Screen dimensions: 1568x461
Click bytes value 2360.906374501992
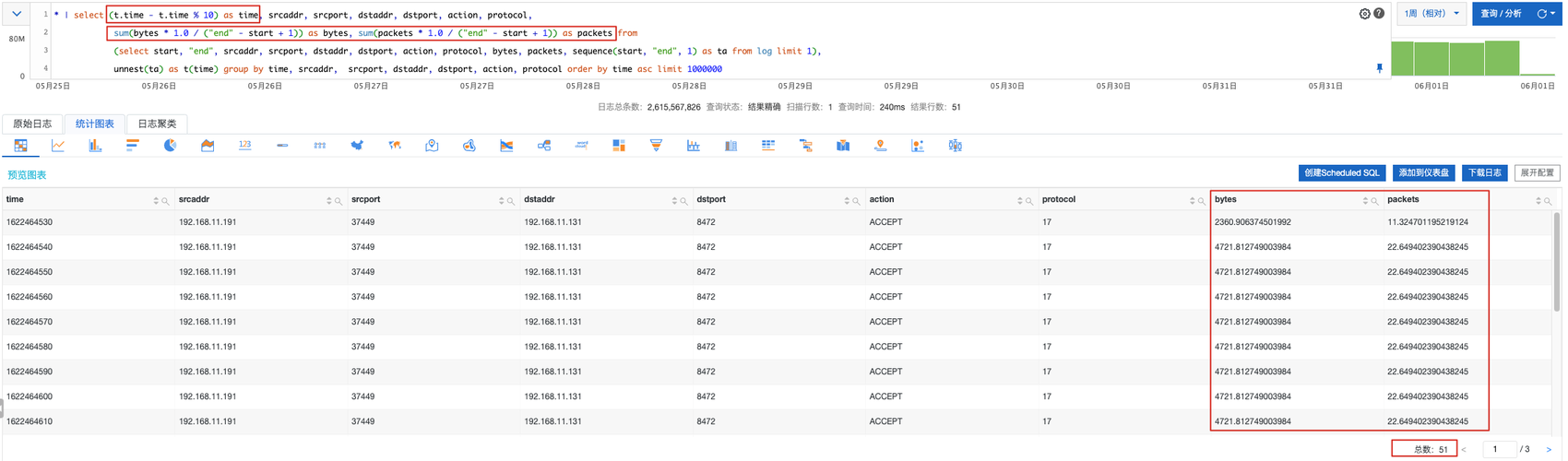[1253, 222]
